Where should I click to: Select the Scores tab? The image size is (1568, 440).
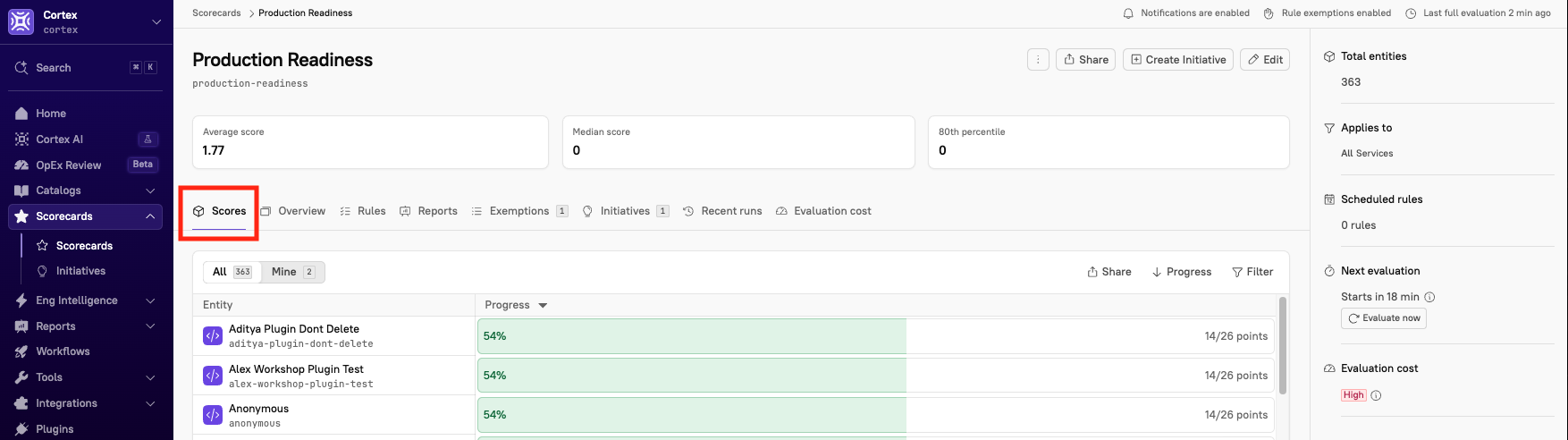219,212
